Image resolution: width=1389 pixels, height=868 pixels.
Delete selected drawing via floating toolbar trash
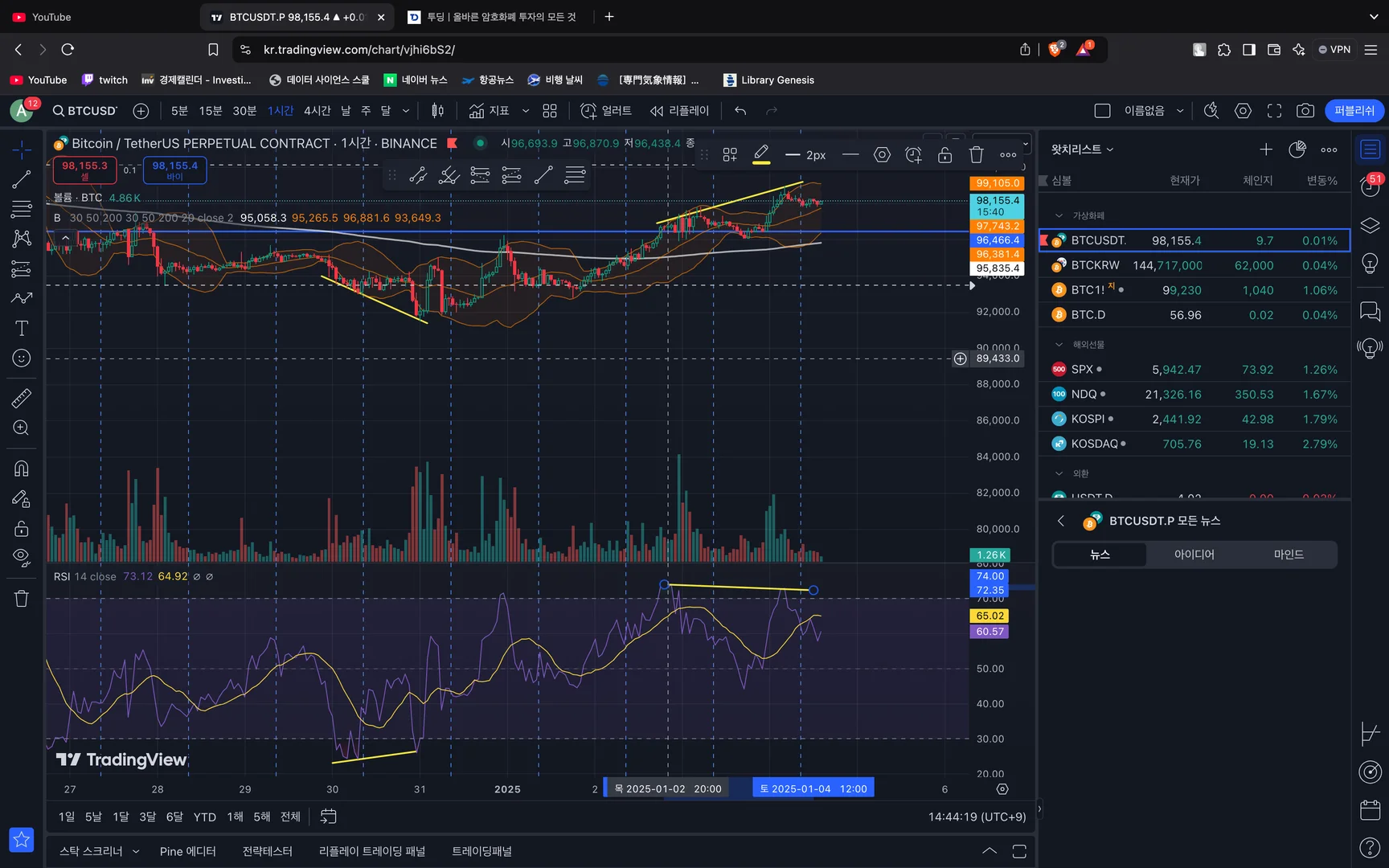[976, 155]
